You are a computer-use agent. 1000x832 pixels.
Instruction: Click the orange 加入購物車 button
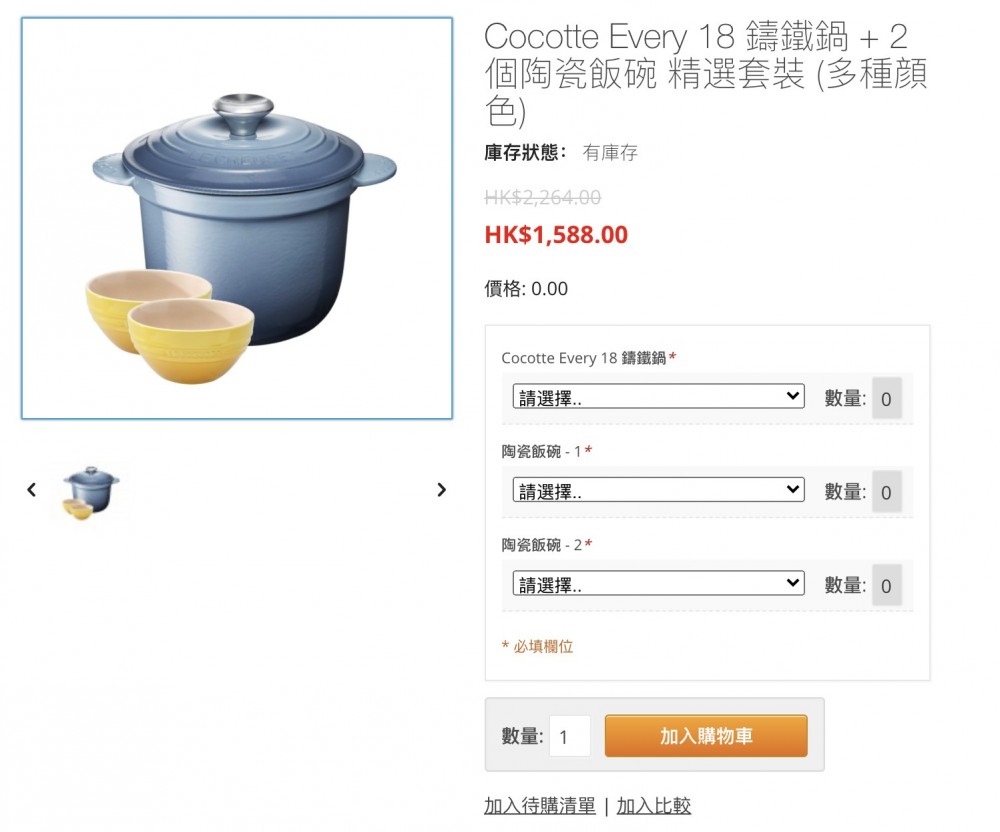pos(706,736)
